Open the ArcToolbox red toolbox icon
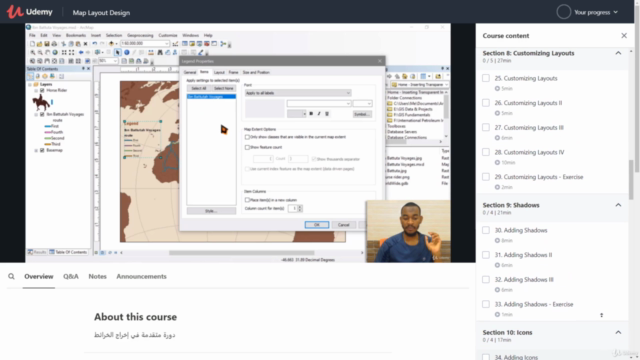This screenshot has width=640, height=360. (207, 44)
